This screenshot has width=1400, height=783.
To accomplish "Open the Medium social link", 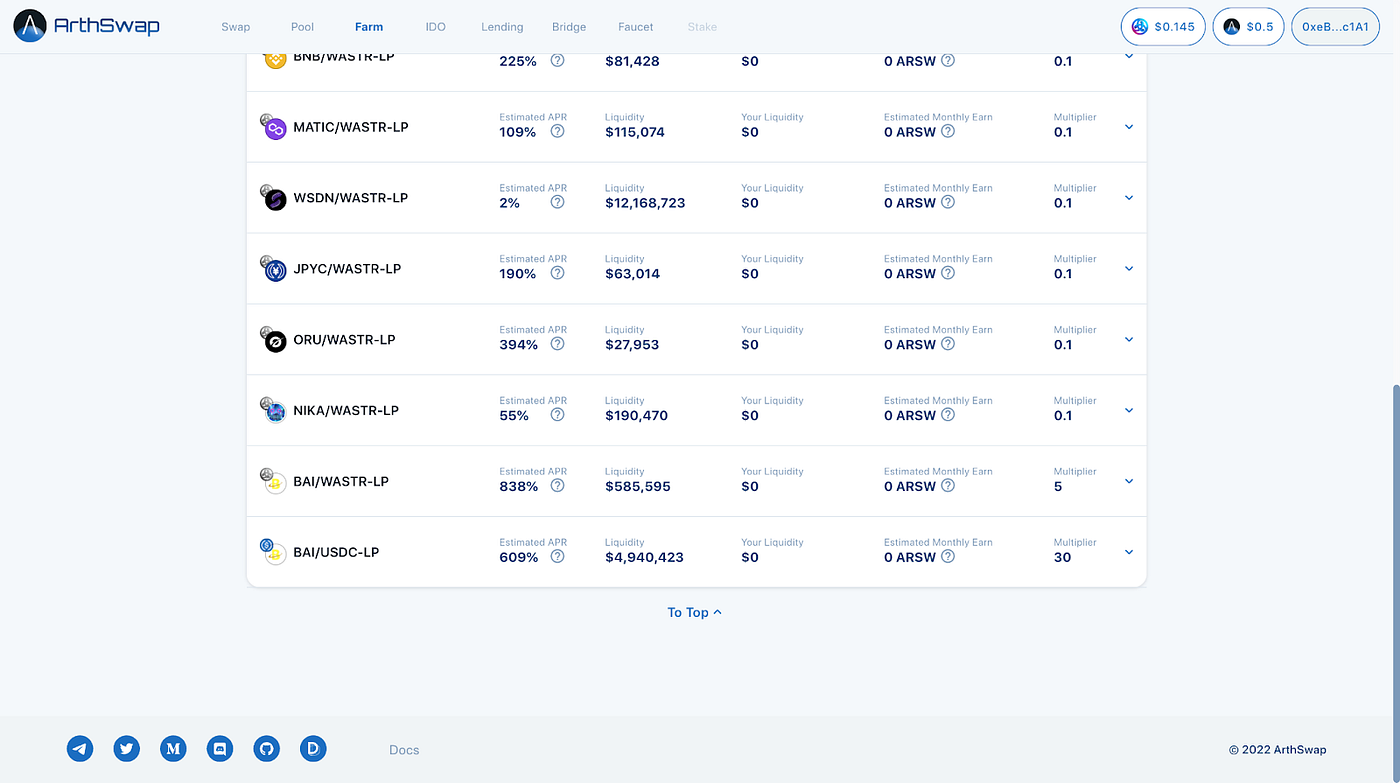I will coord(173,748).
